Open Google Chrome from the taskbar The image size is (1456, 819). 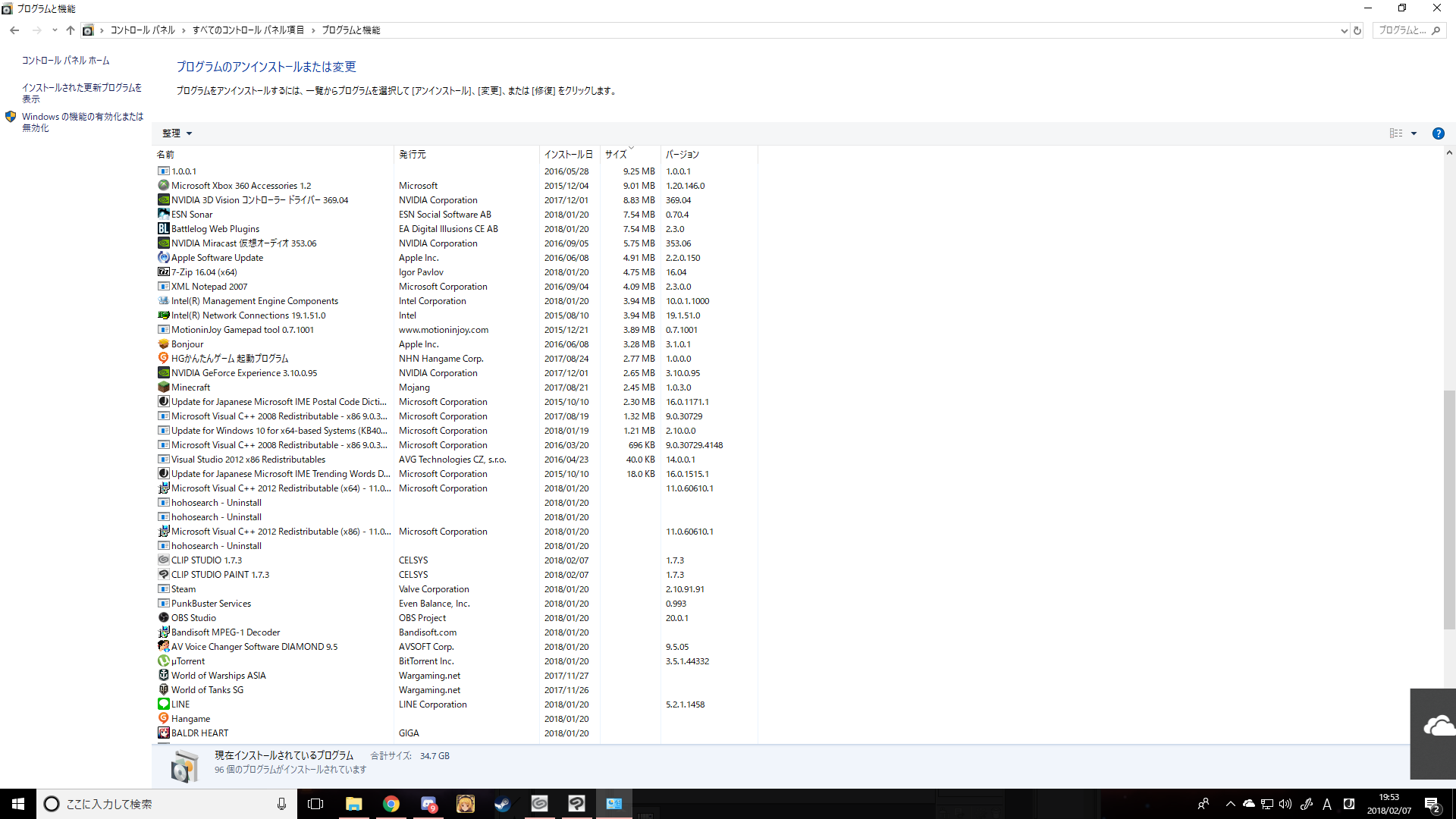(x=391, y=804)
